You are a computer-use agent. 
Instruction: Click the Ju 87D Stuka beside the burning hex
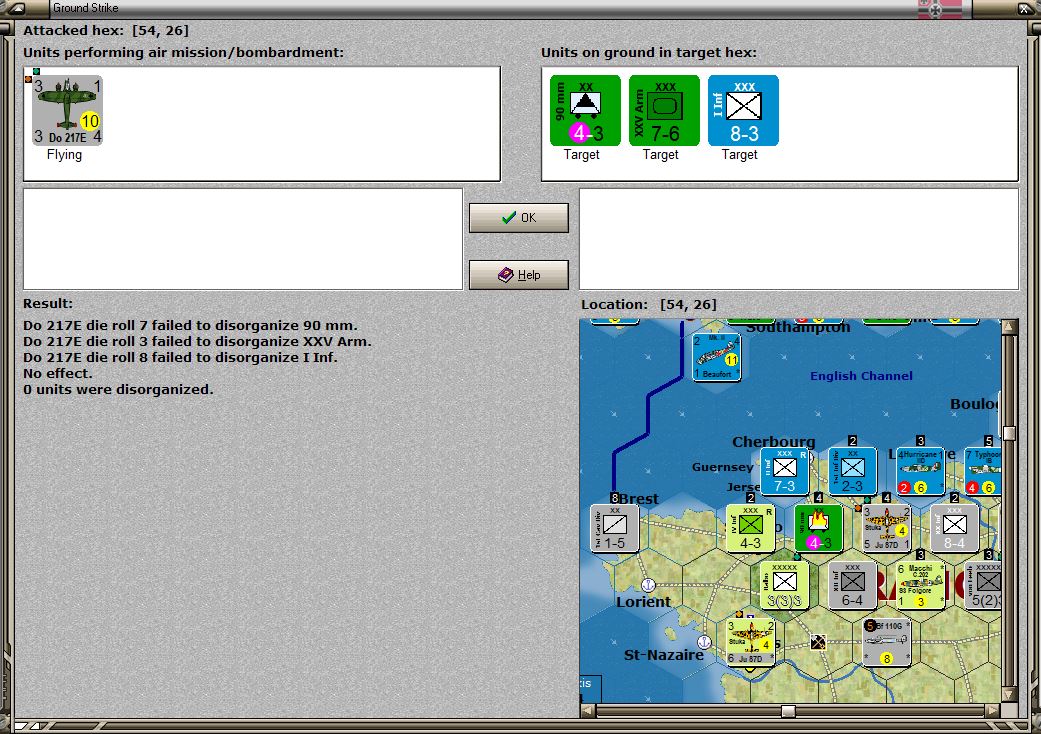click(886, 528)
